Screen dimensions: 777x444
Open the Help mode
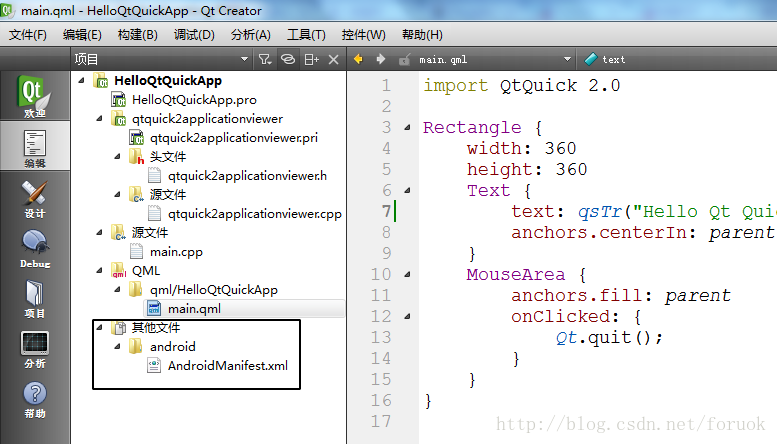coord(35,399)
